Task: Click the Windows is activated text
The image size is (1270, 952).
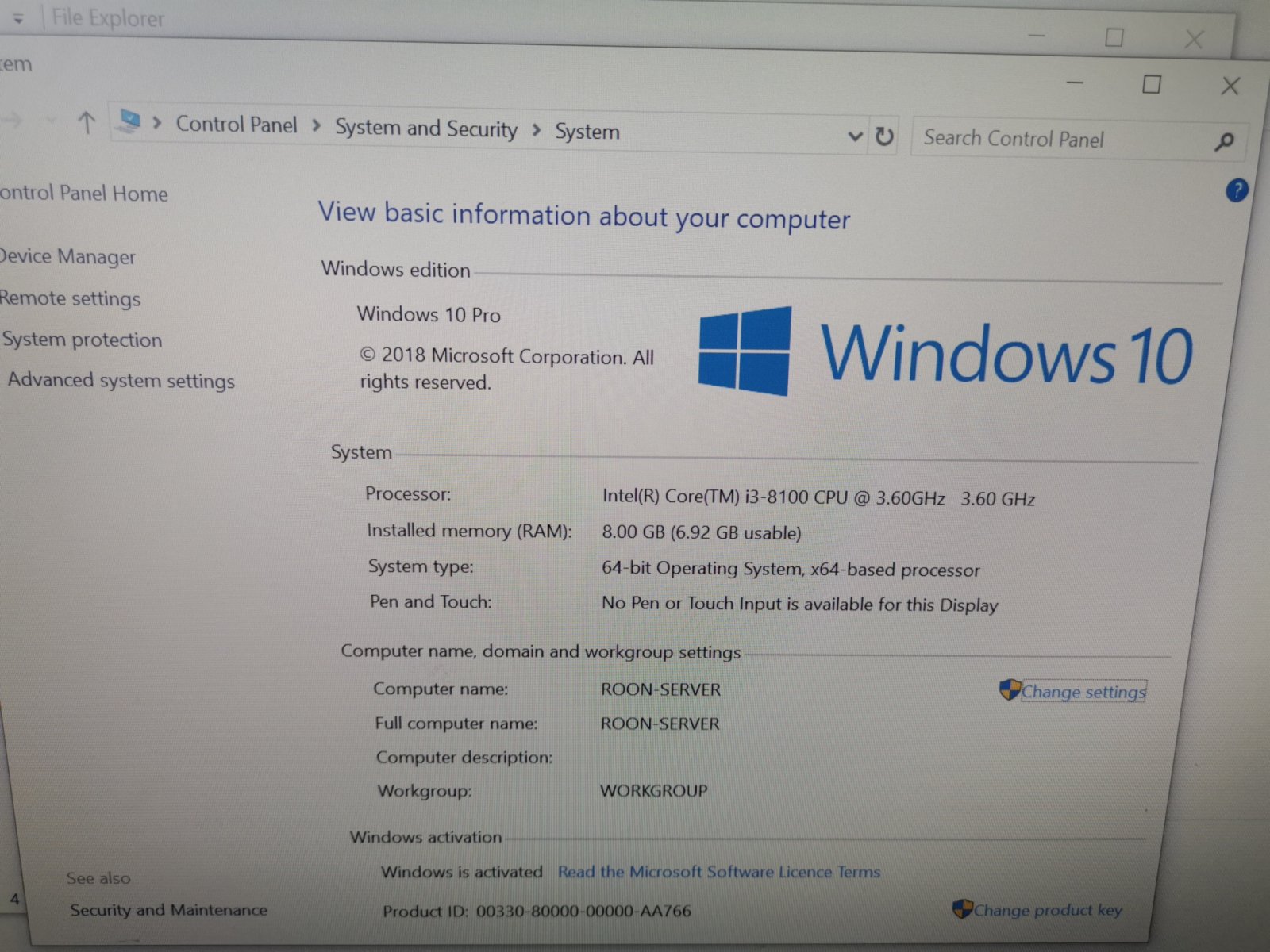Action: coord(461,872)
